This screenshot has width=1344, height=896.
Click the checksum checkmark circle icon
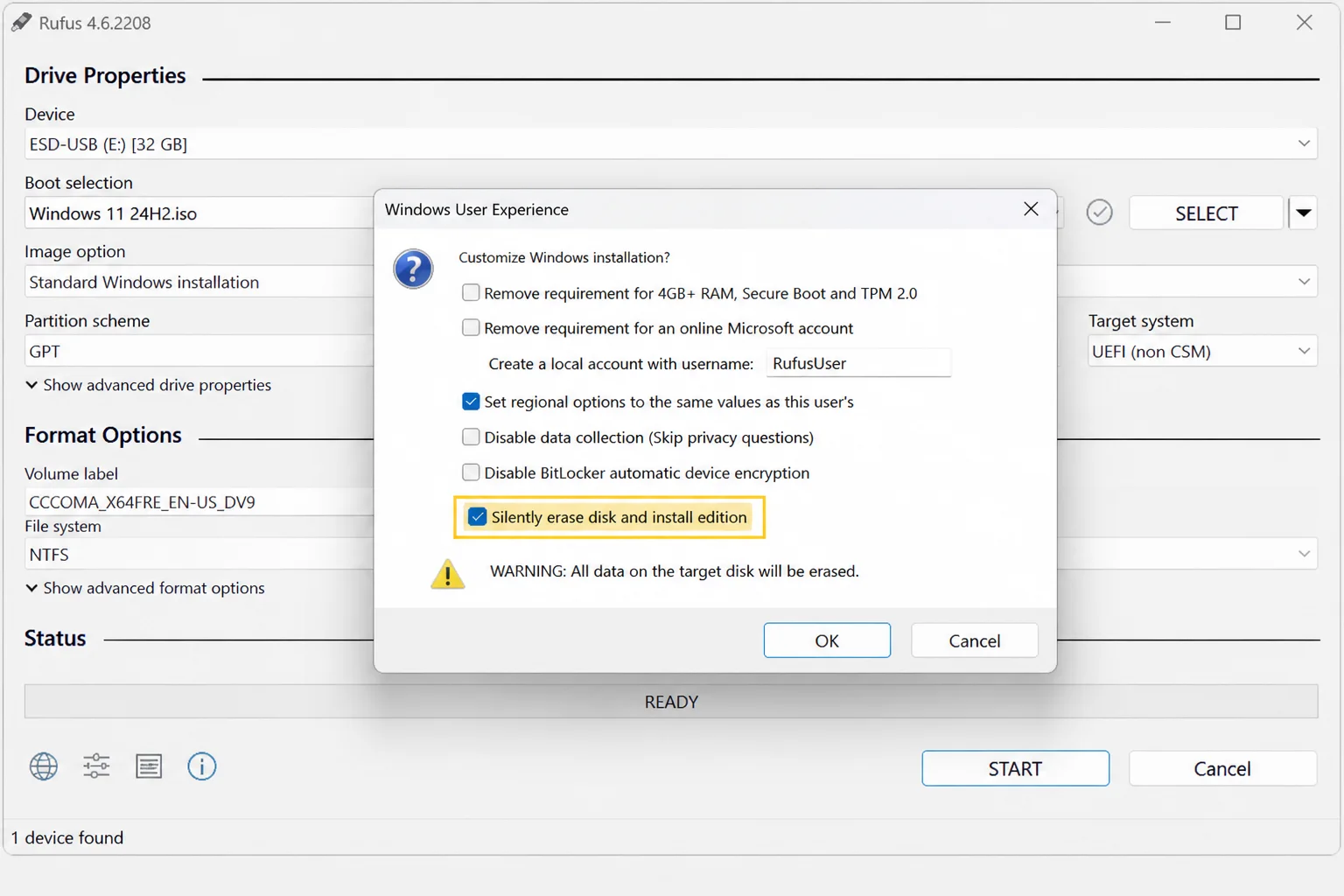point(1099,213)
